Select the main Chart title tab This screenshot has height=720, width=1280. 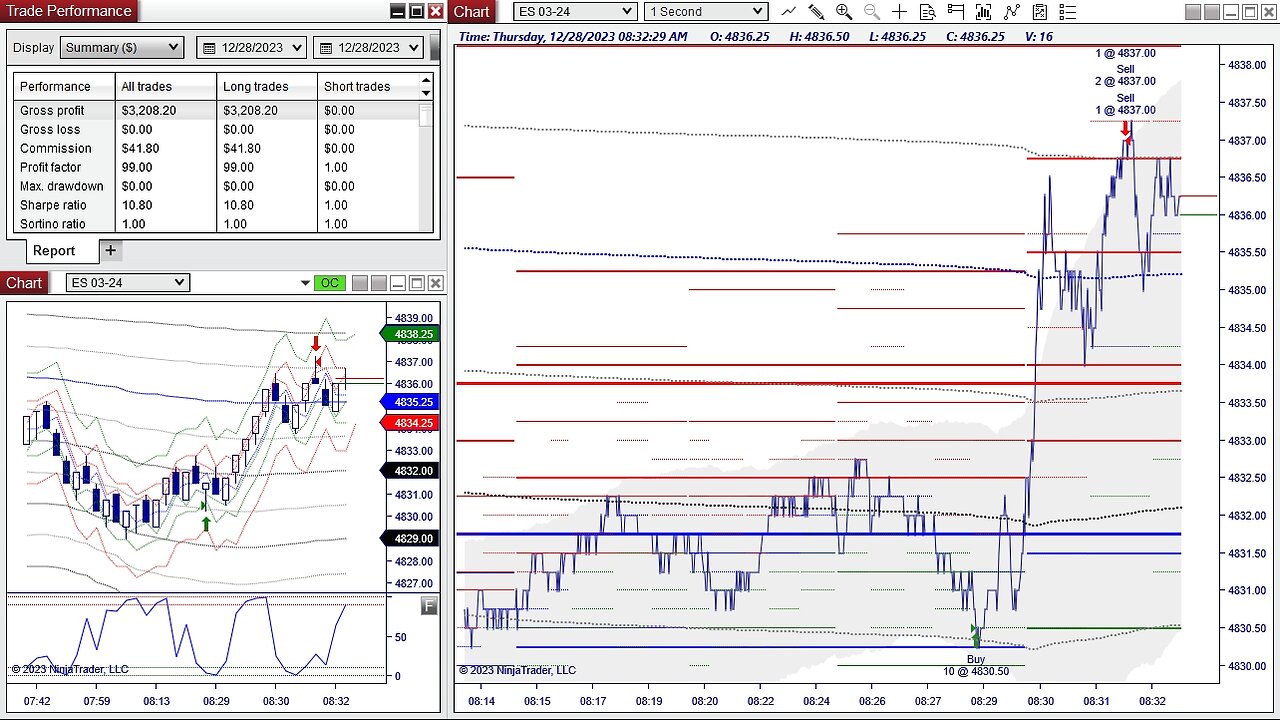click(x=472, y=12)
